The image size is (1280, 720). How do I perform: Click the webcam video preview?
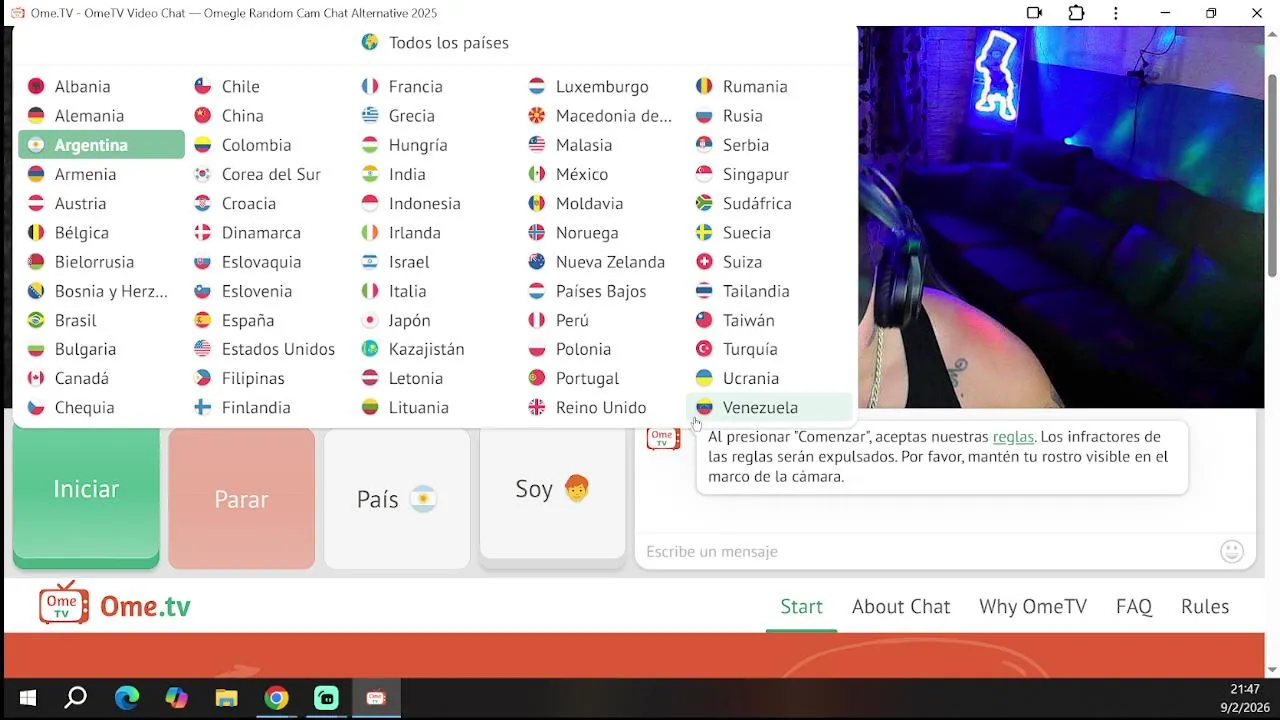[1060, 217]
